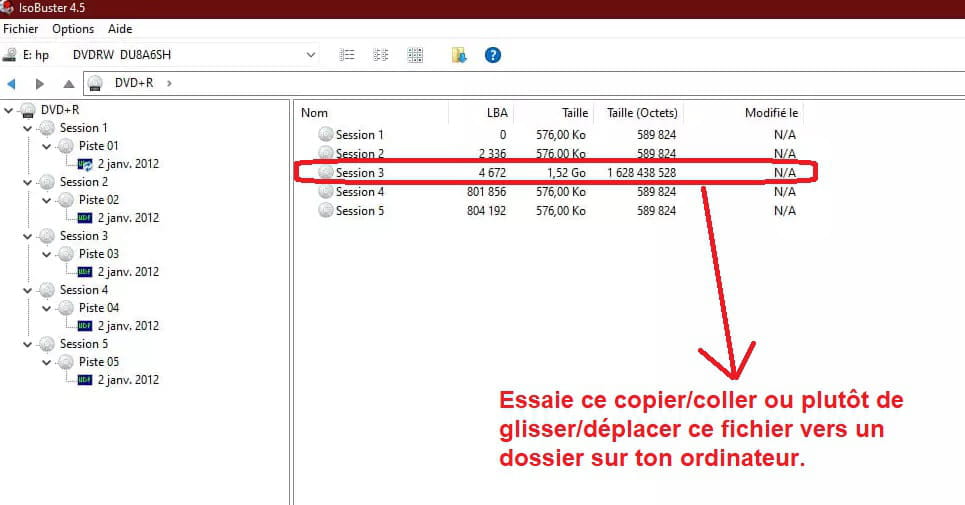Open the Options menu

(73, 29)
